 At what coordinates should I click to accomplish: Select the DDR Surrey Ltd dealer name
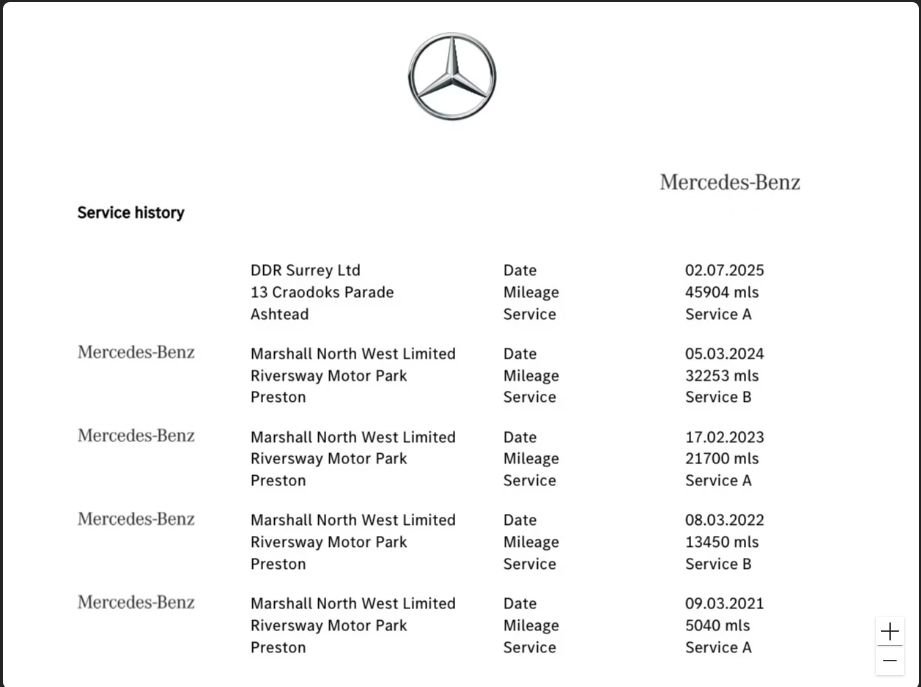tap(305, 270)
